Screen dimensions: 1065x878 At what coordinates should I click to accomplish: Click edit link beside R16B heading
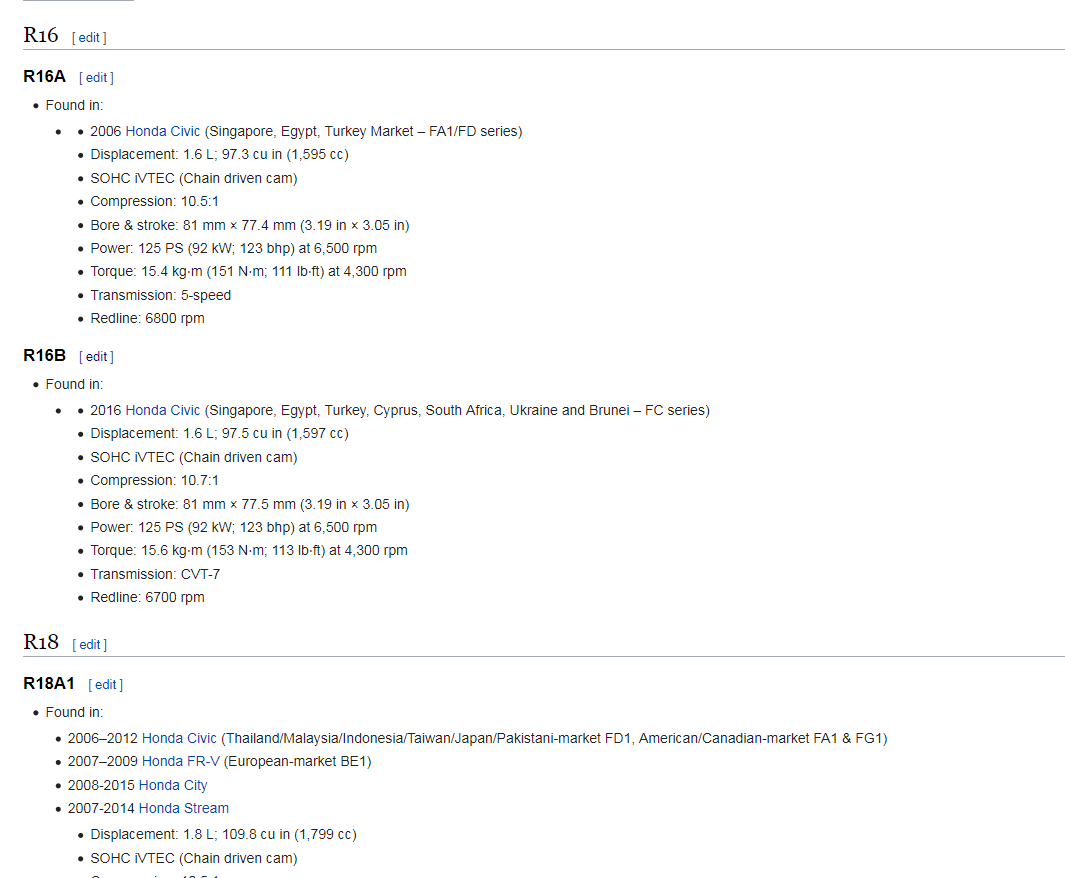click(96, 356)
